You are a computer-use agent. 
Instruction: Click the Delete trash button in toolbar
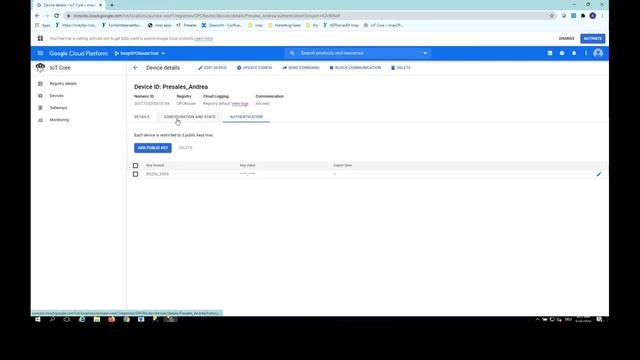coord(401,68)
